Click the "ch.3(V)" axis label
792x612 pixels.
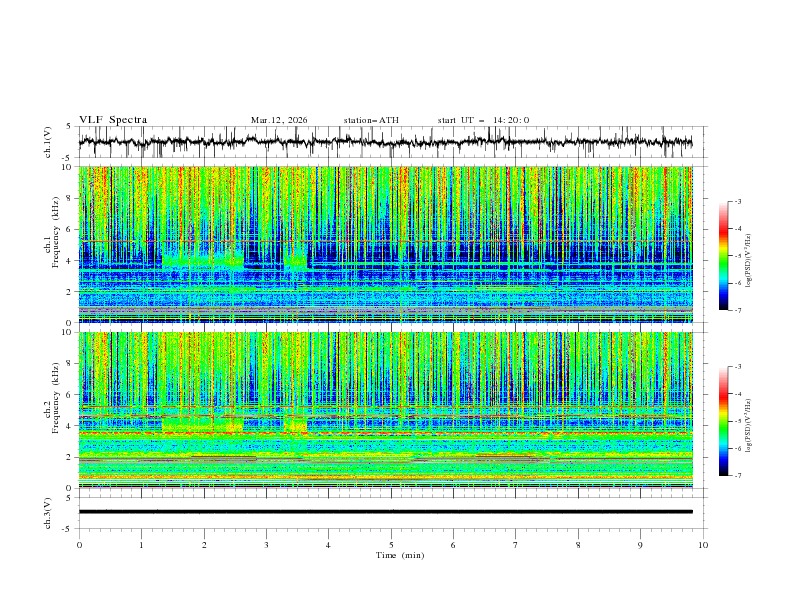pyautogui.click(x=47, y=513)
